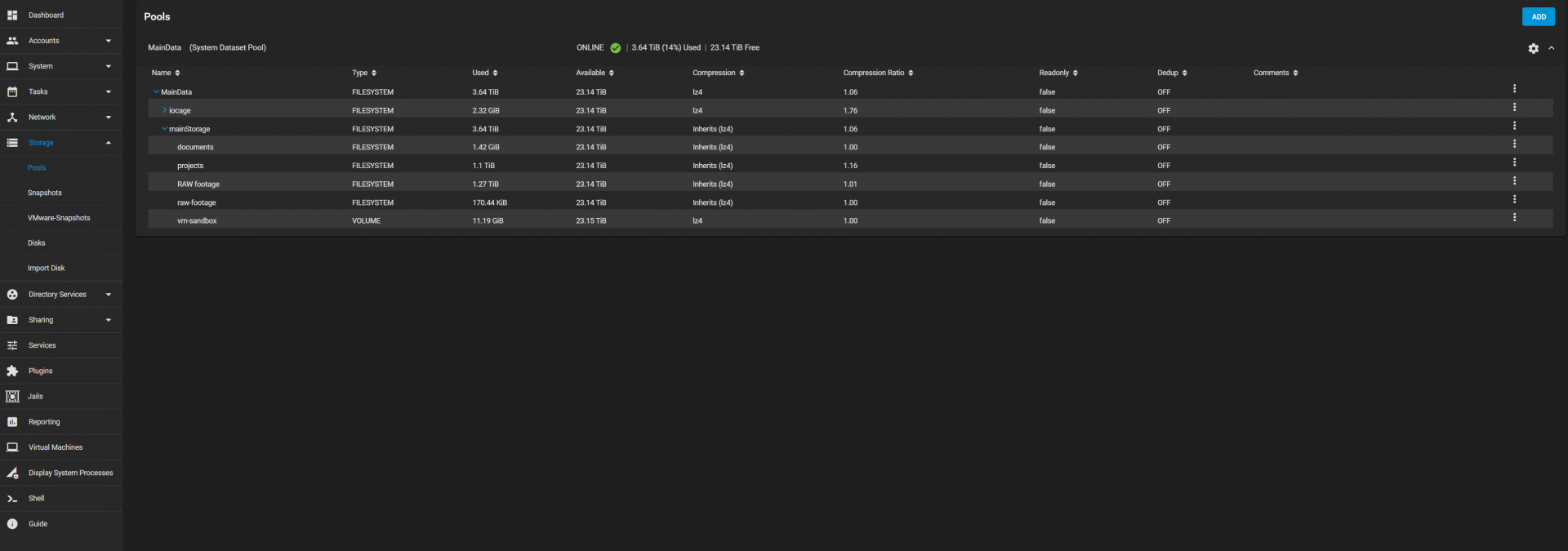Expand the Tasks menu arrow
1568x551 pixels.
tap(109, 91)
